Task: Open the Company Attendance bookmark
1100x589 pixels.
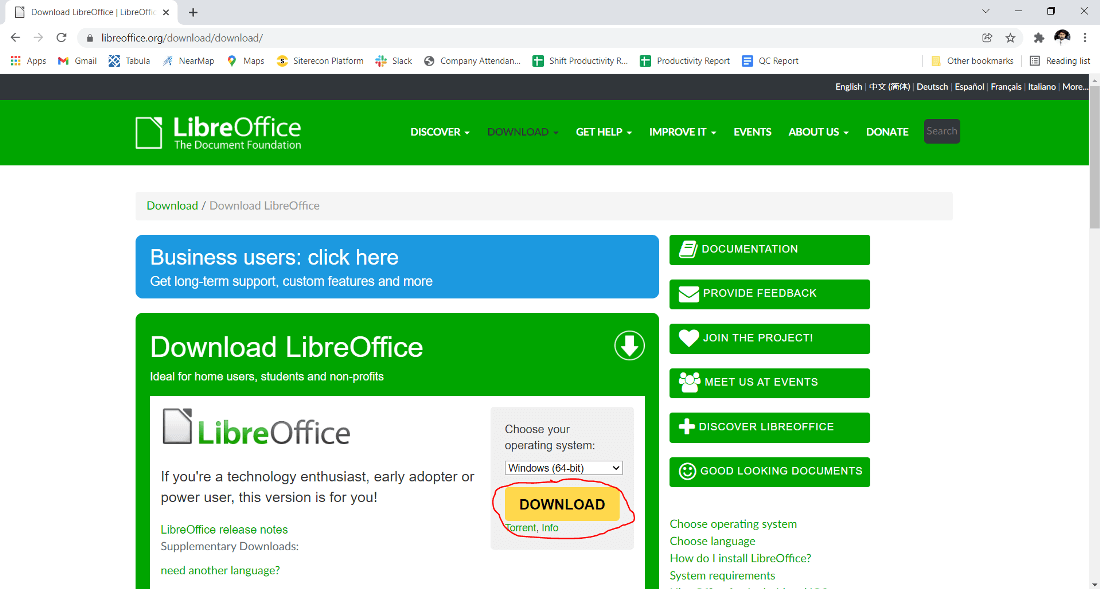Action: 472,61
